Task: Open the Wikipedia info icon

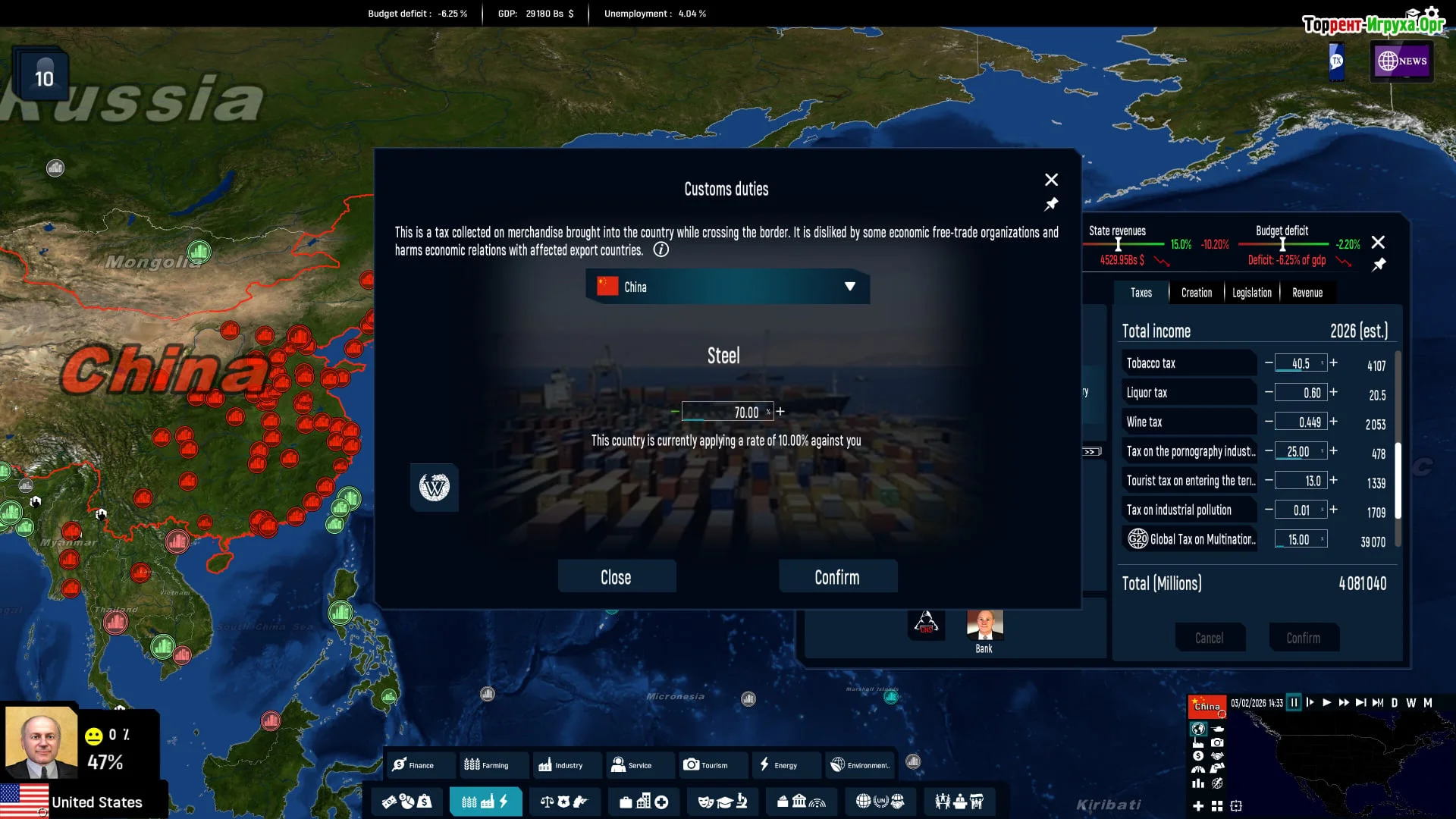Action: [434, 487]
